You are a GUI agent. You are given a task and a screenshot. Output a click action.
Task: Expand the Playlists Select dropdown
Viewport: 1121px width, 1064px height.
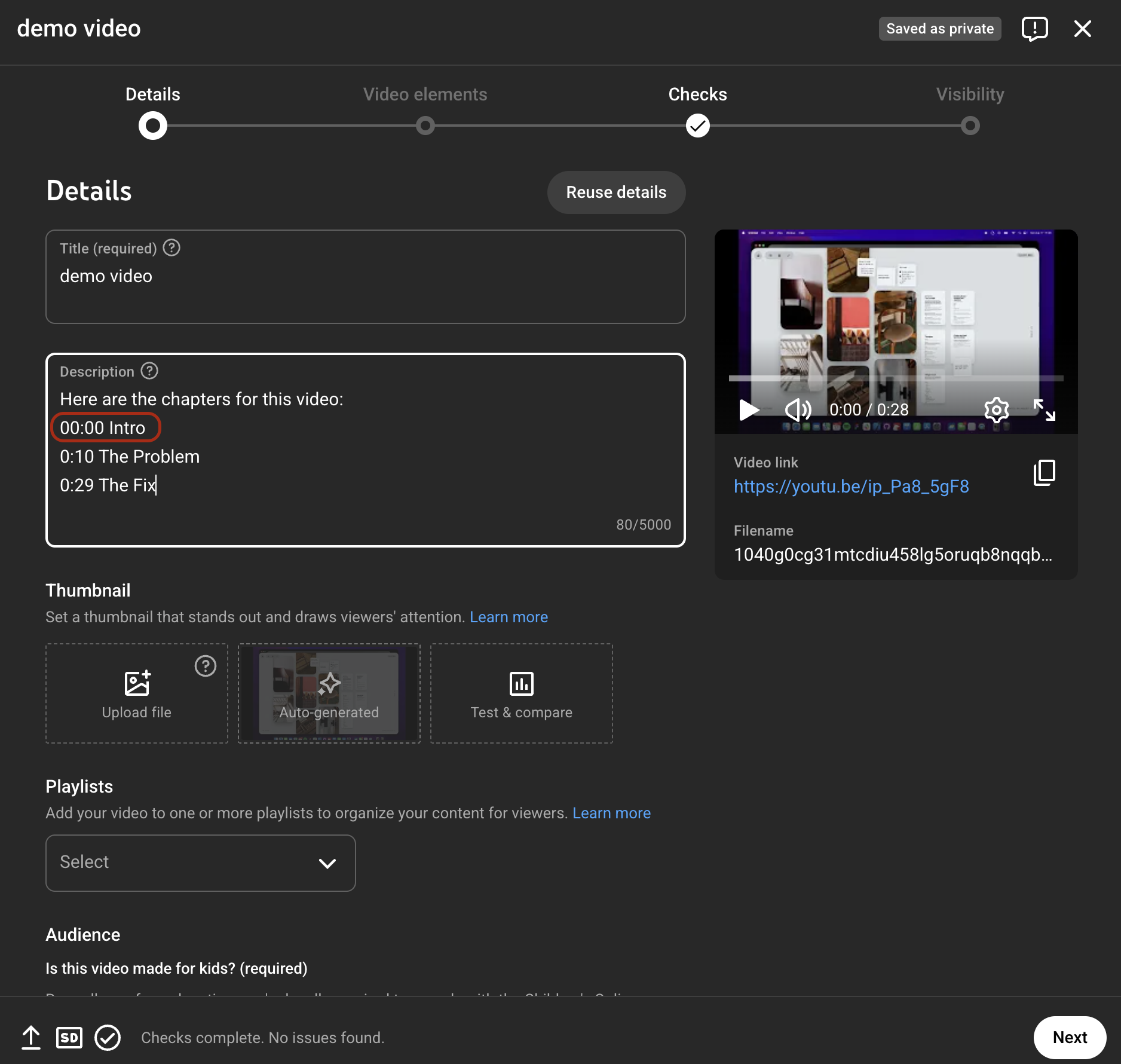tap(201, 863)
